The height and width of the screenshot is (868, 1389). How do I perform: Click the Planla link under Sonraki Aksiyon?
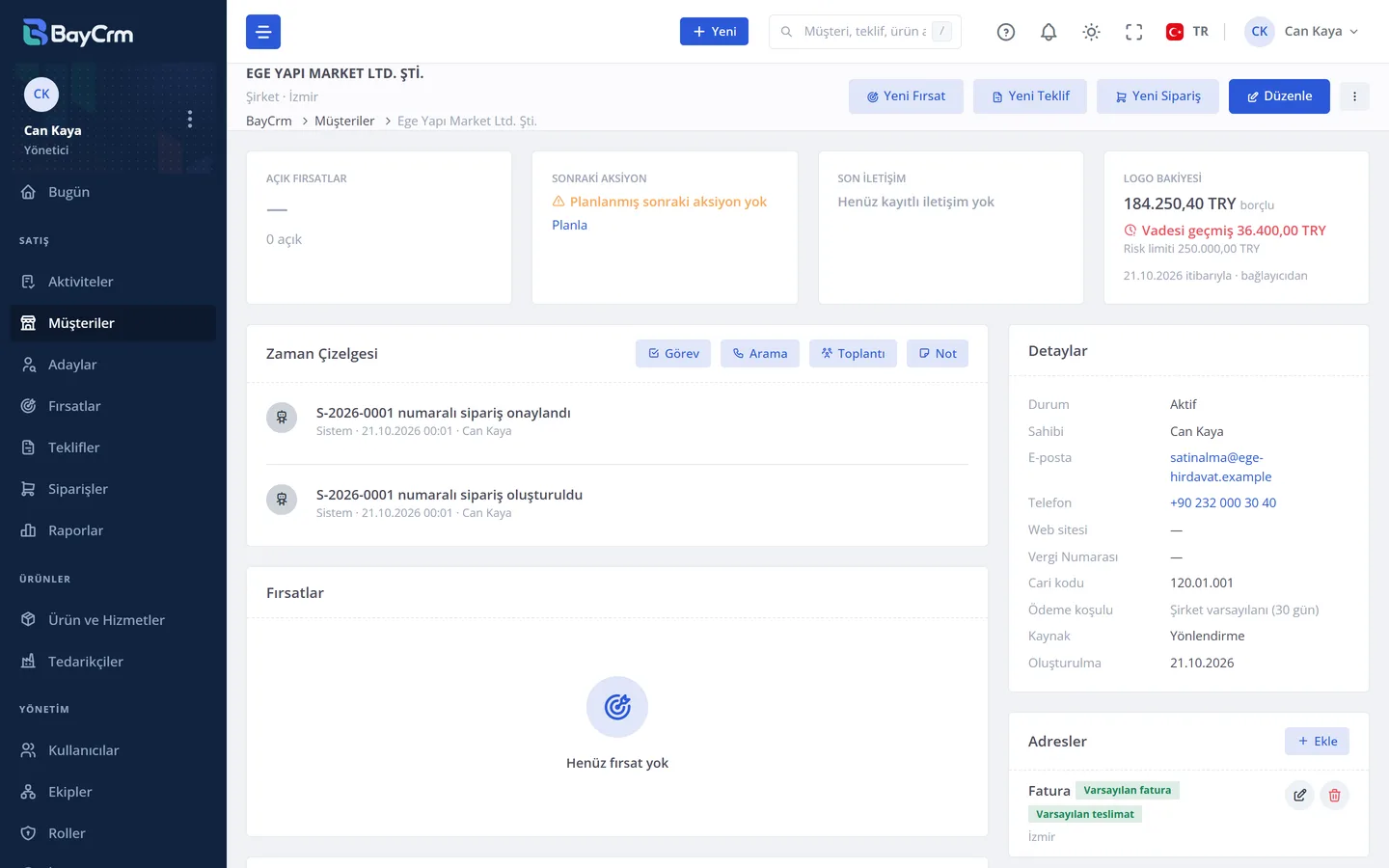pyautogui.click(x=569, y=225)
